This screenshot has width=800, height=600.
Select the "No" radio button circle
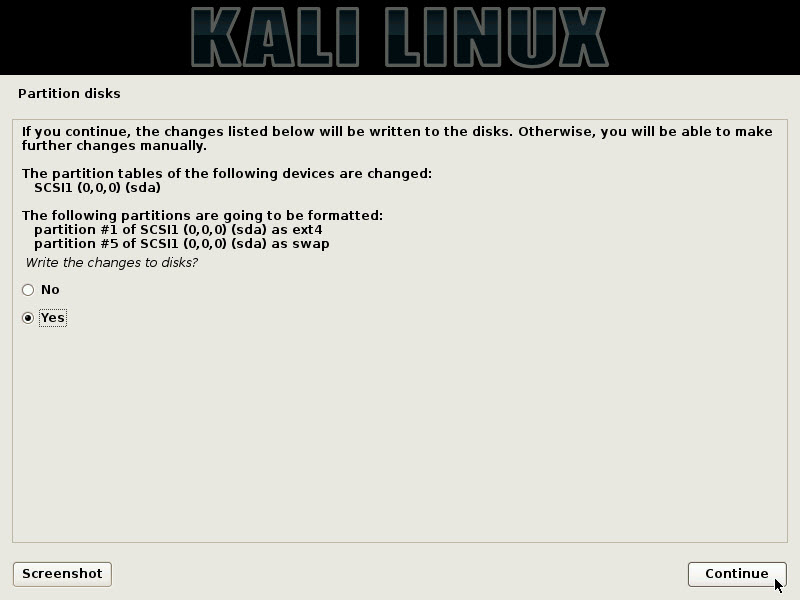point(28,290)
